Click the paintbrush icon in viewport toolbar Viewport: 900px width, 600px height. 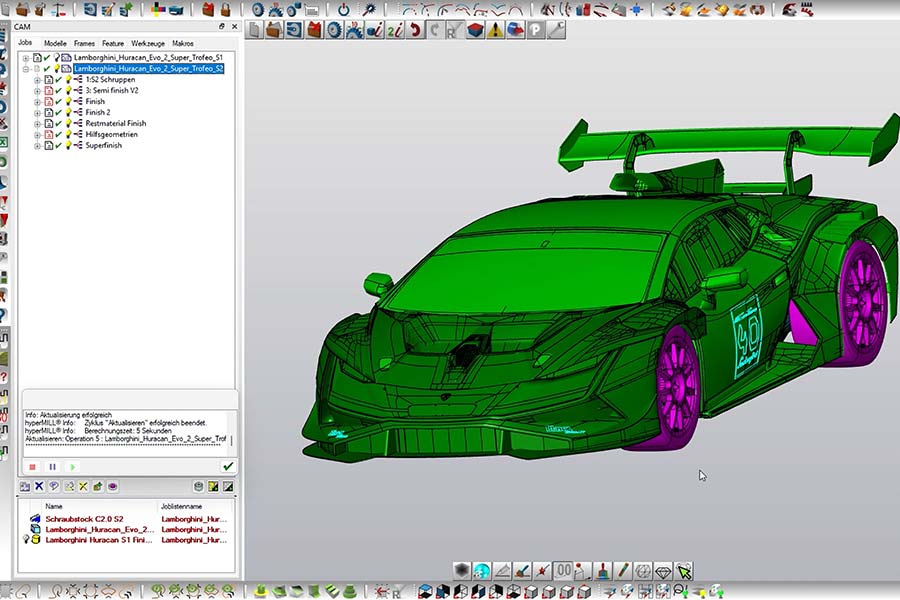(603, 571)
